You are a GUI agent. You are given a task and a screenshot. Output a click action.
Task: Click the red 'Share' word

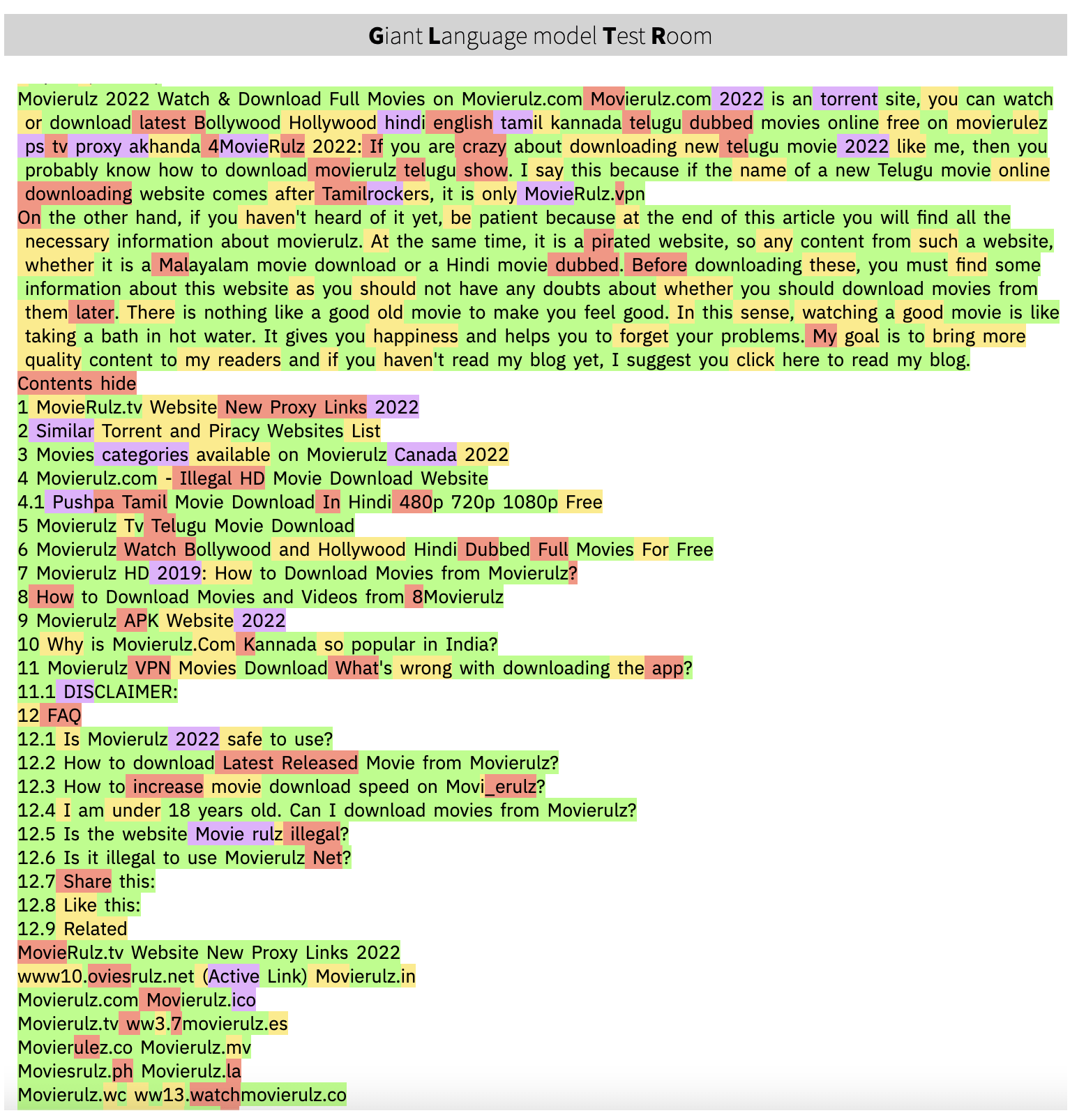(x=86, y=881)
